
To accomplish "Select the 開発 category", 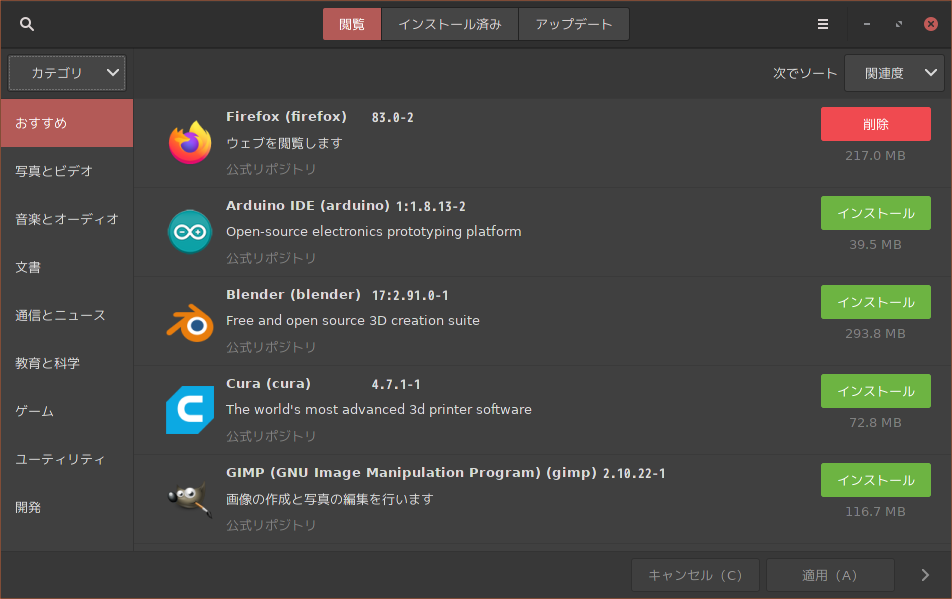I will click(x=67, y=507).
